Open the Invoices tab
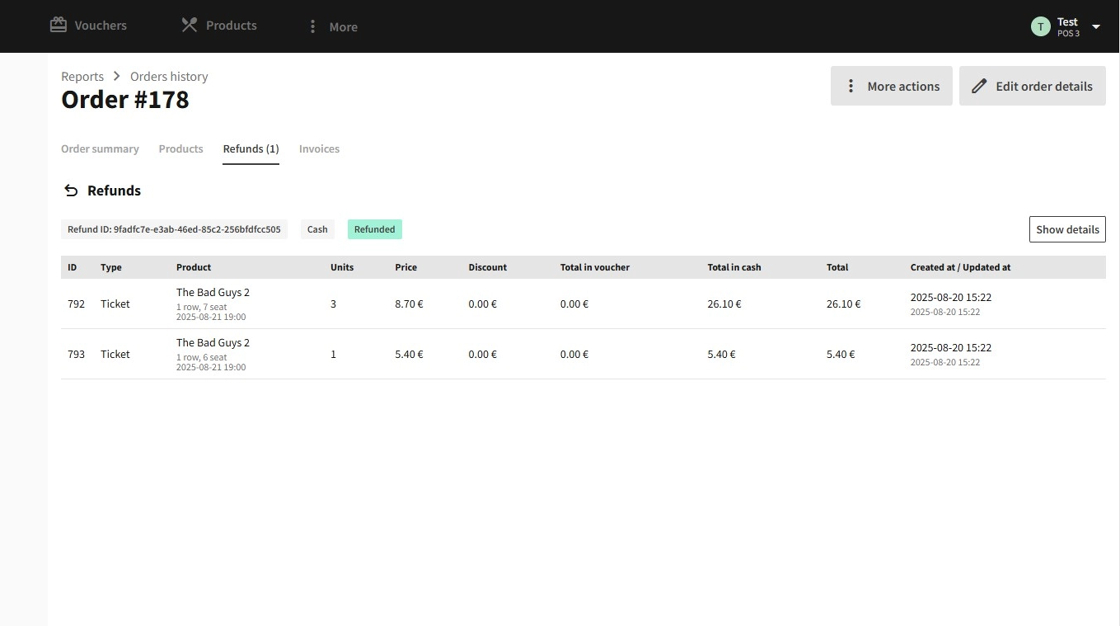The image size is (1120, 626). click(x=319, y=149)
